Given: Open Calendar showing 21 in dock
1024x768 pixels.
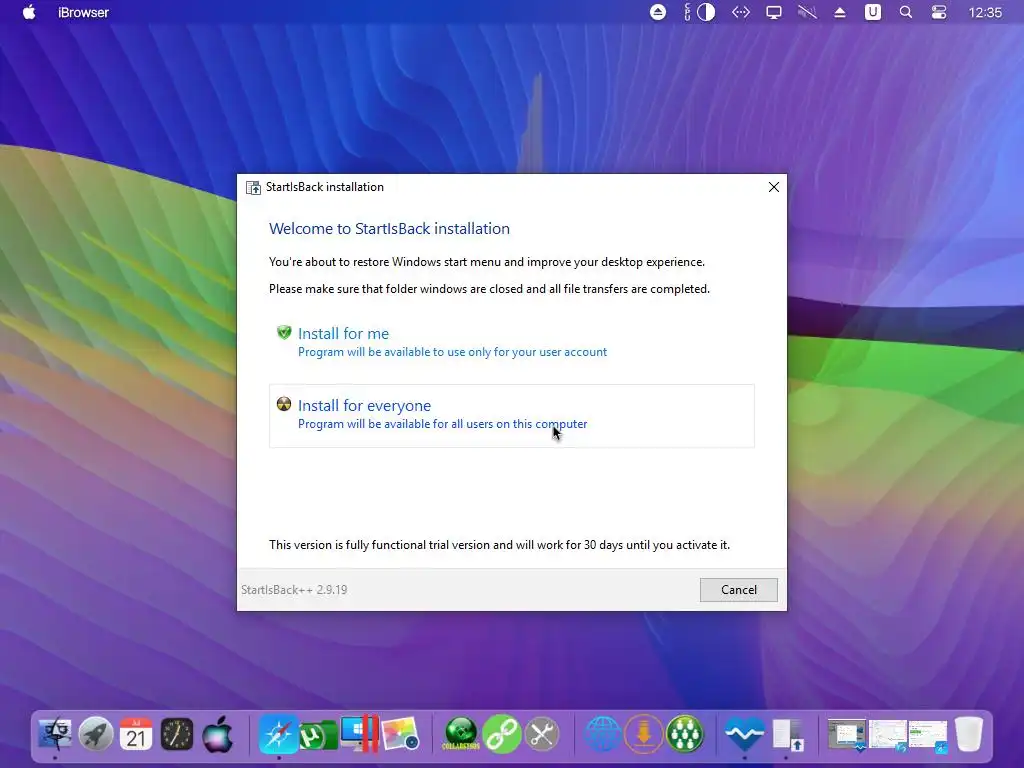Looking at the screenshot, I should tap(136, 734).
